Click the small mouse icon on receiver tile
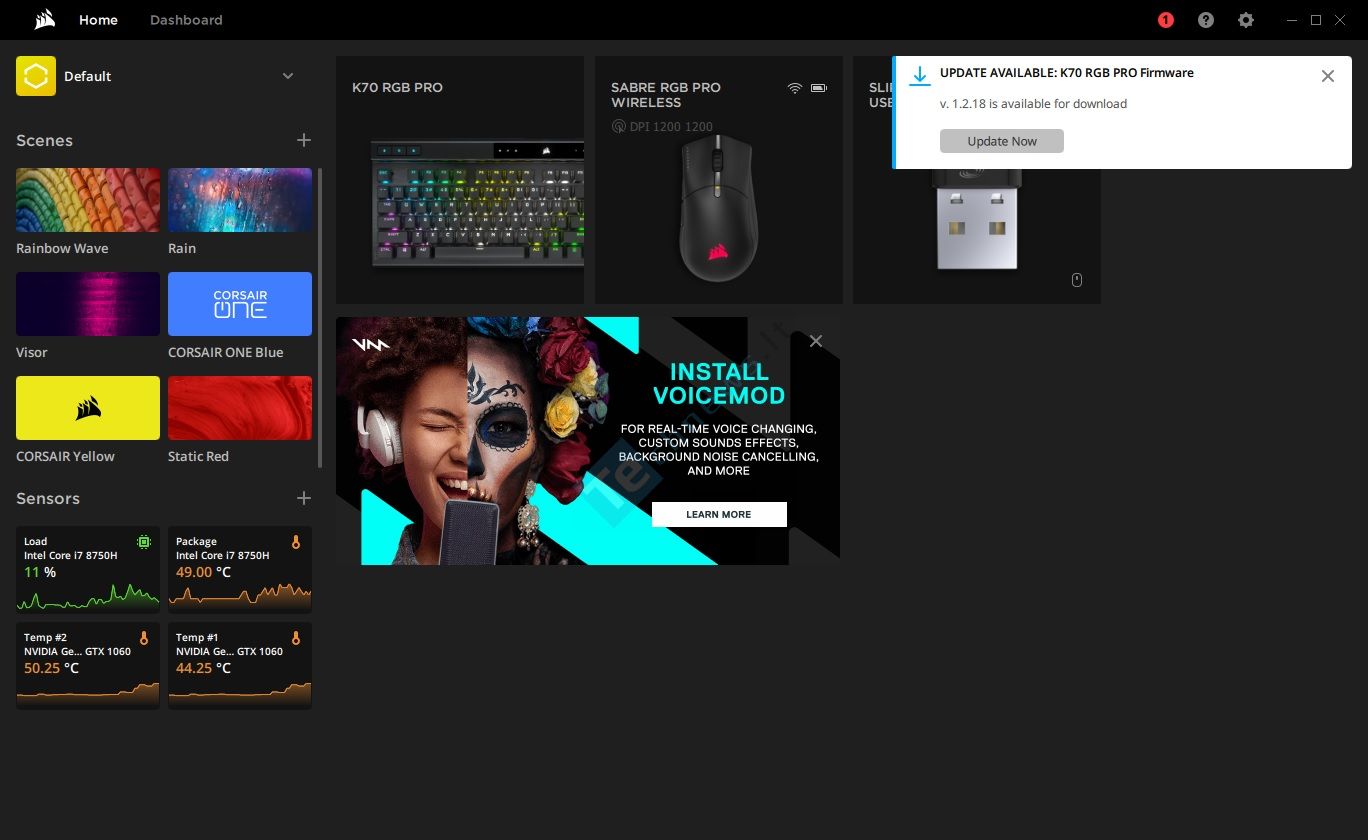This screenshot has width=1368, height=840. pos(1077,280)
